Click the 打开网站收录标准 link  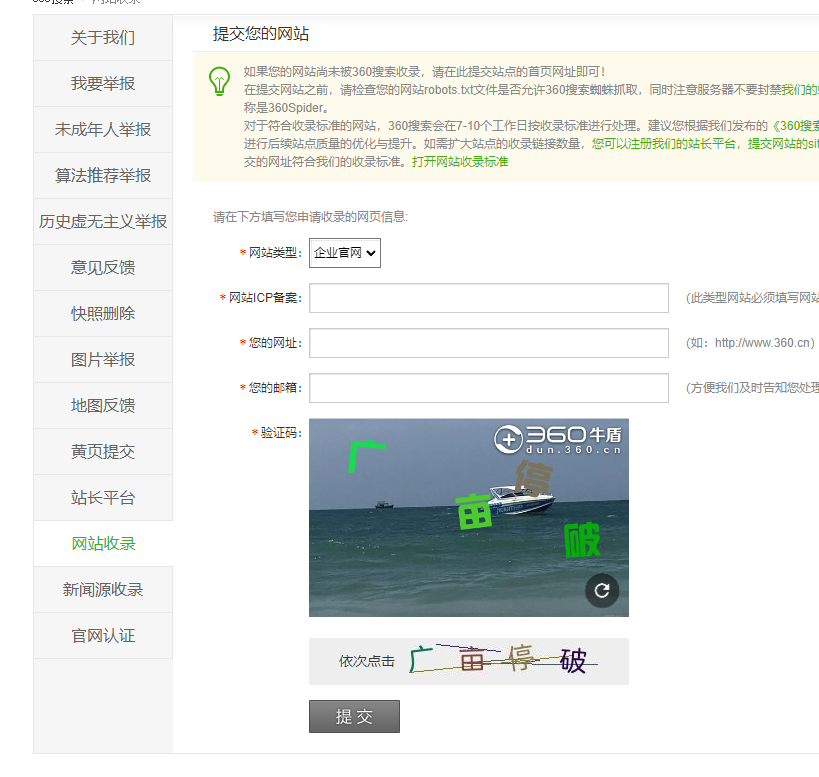click(x=460, y=161)
